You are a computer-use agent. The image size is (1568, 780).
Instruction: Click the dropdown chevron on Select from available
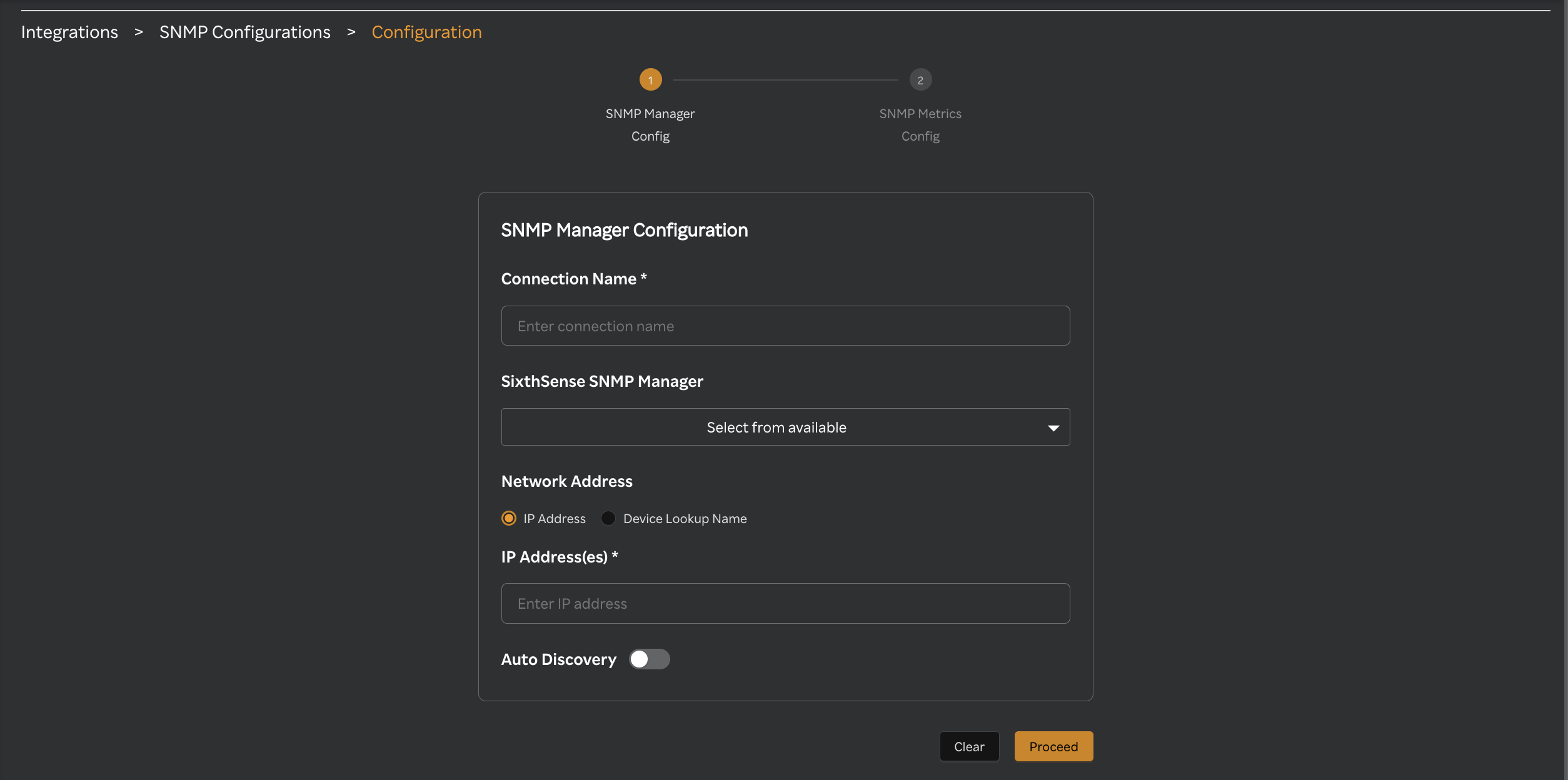(1053, 427)
